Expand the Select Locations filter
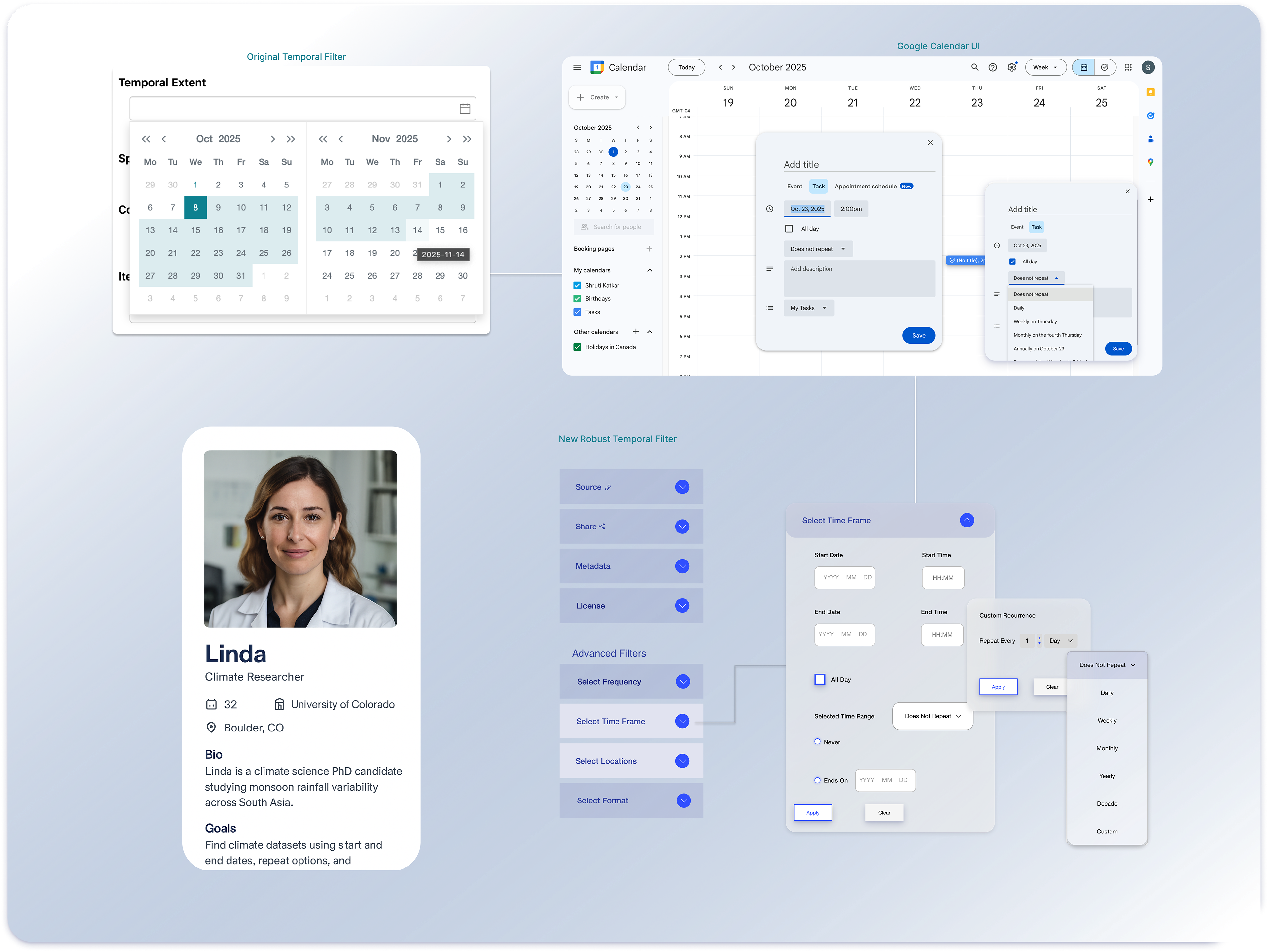 682,761
